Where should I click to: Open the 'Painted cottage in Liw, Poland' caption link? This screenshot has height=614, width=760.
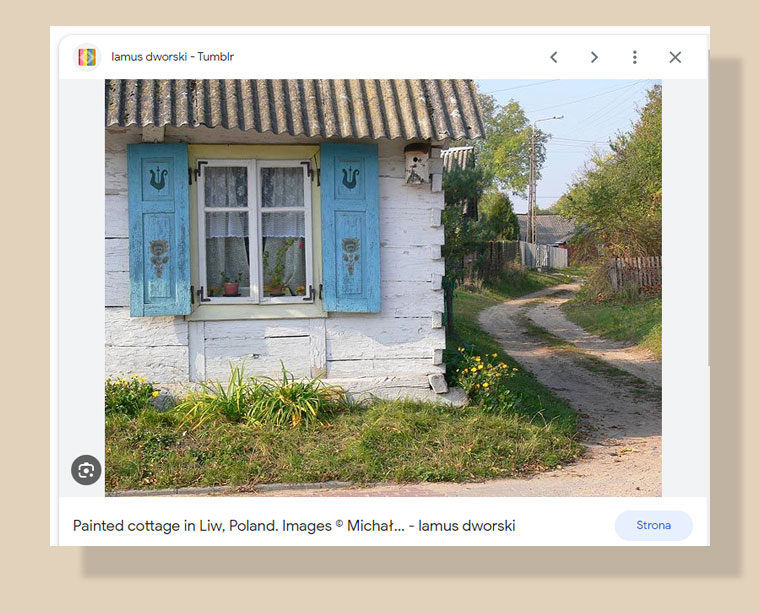294,526
